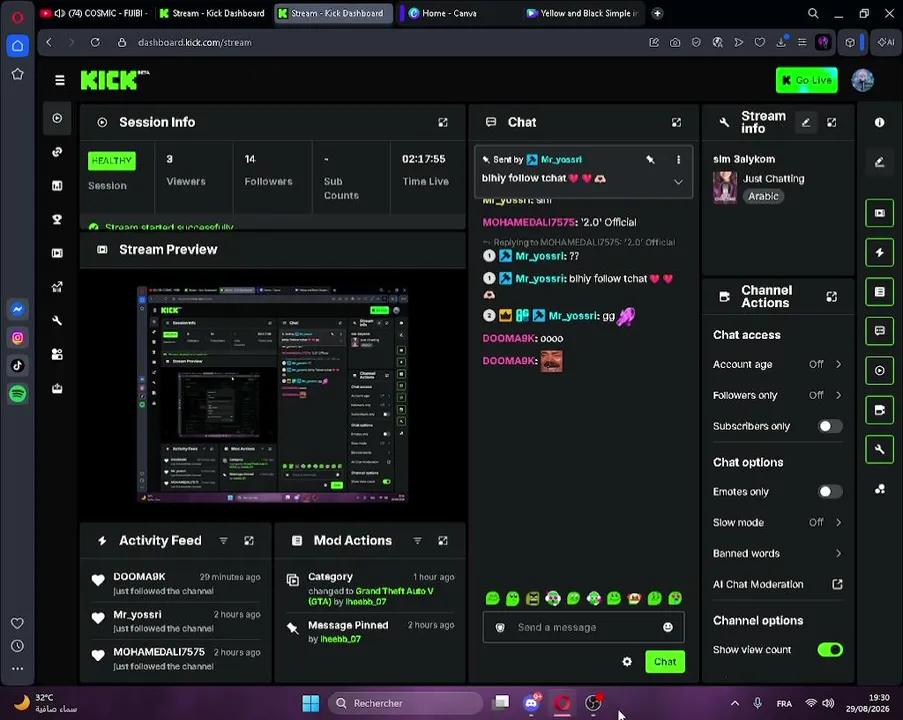Toggle the channel actions widget in right rail

(x=879, y=410)
